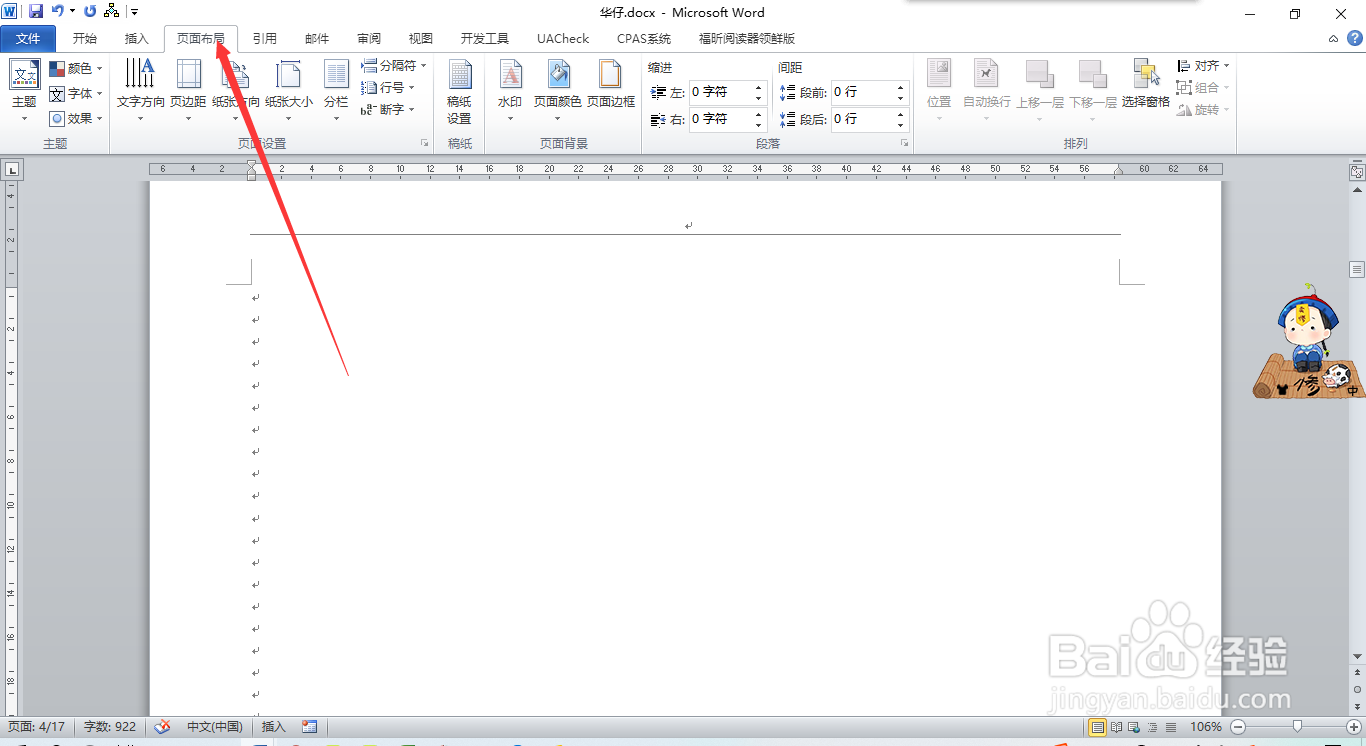
Task: Switch to Print Layout view in status bar
Action: tap(1099, 727)
